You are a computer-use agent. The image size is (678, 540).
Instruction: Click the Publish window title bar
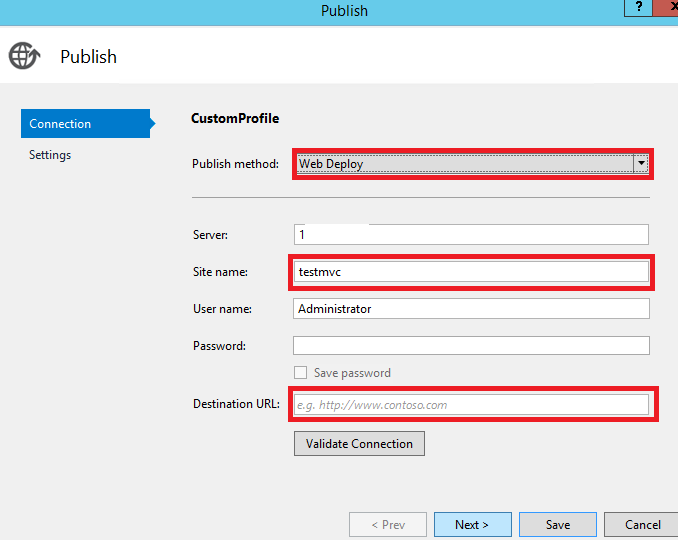tap(344, 11)
